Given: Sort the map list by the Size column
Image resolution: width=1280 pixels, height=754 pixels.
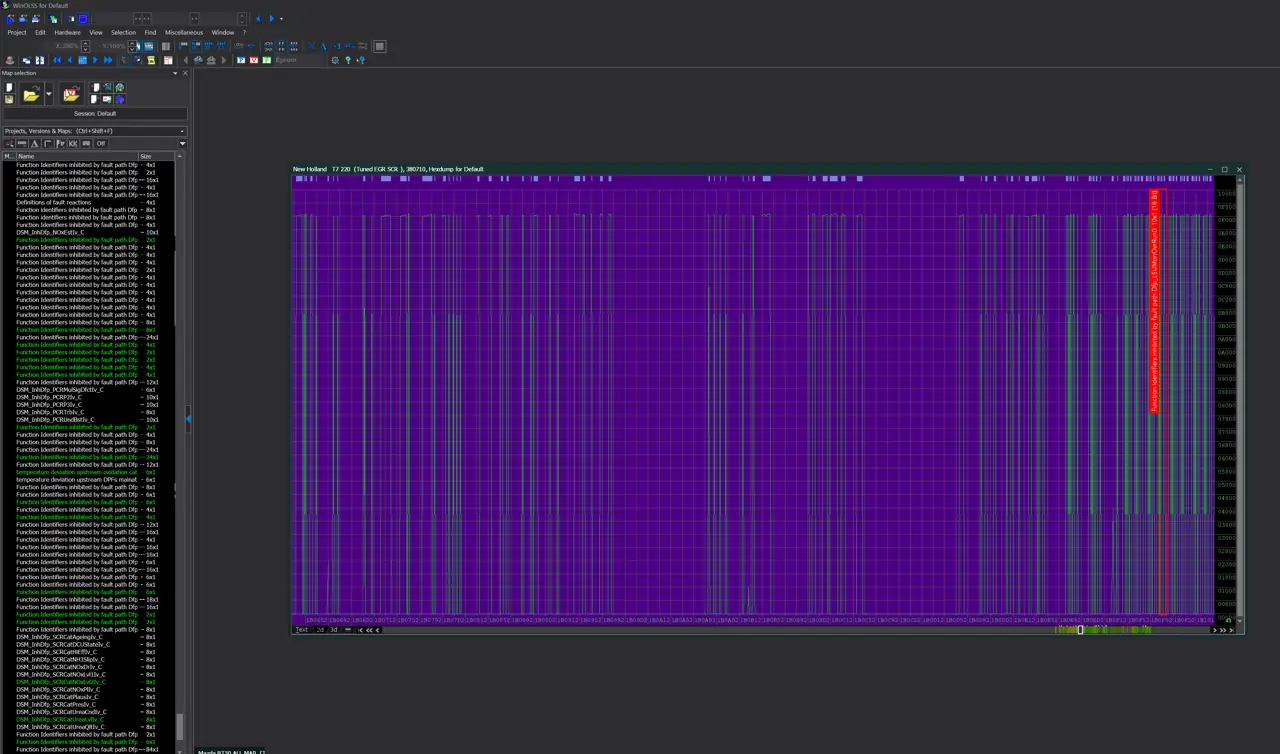Looking at the screenshot, I should coord(155,156).
